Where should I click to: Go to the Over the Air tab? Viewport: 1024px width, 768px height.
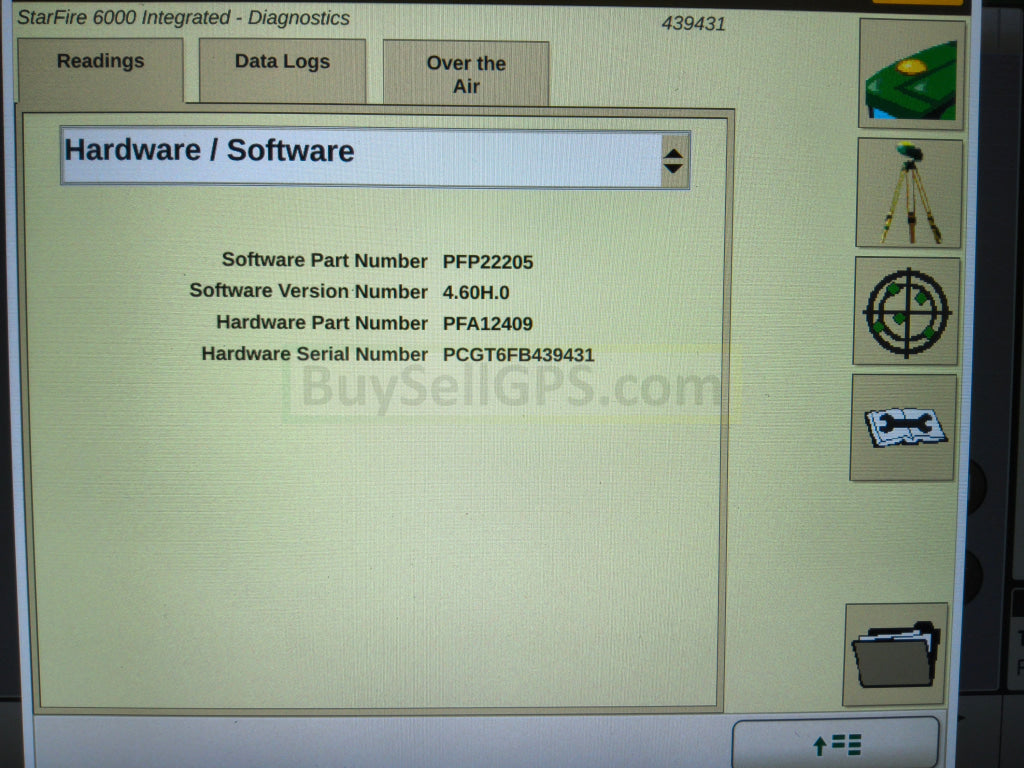pos(466,74)
